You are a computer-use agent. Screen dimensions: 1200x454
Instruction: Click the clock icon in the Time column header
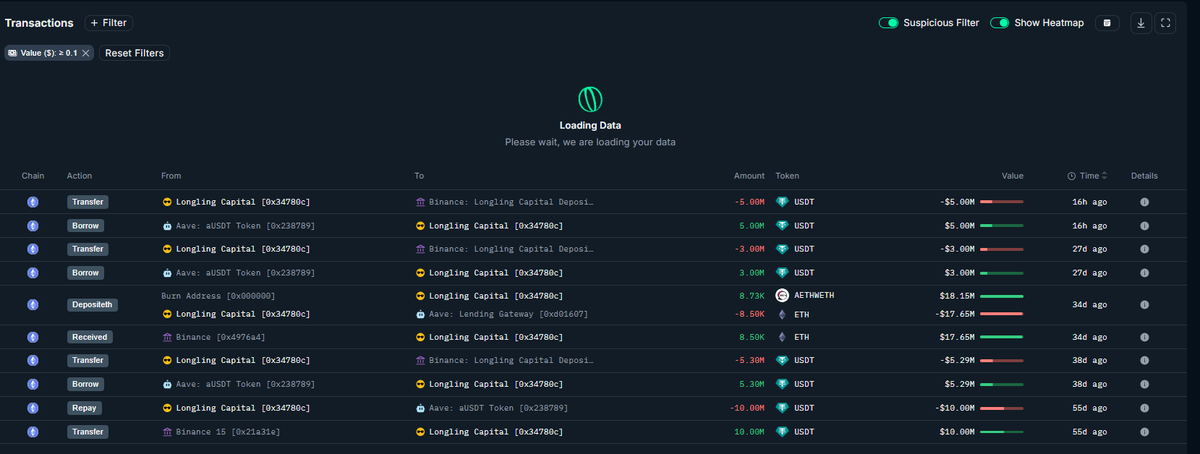(x=1072, y=176)
